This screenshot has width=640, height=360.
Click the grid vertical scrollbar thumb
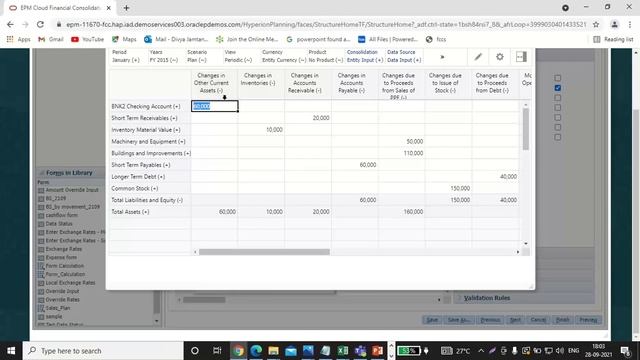[x=525, y=129]
